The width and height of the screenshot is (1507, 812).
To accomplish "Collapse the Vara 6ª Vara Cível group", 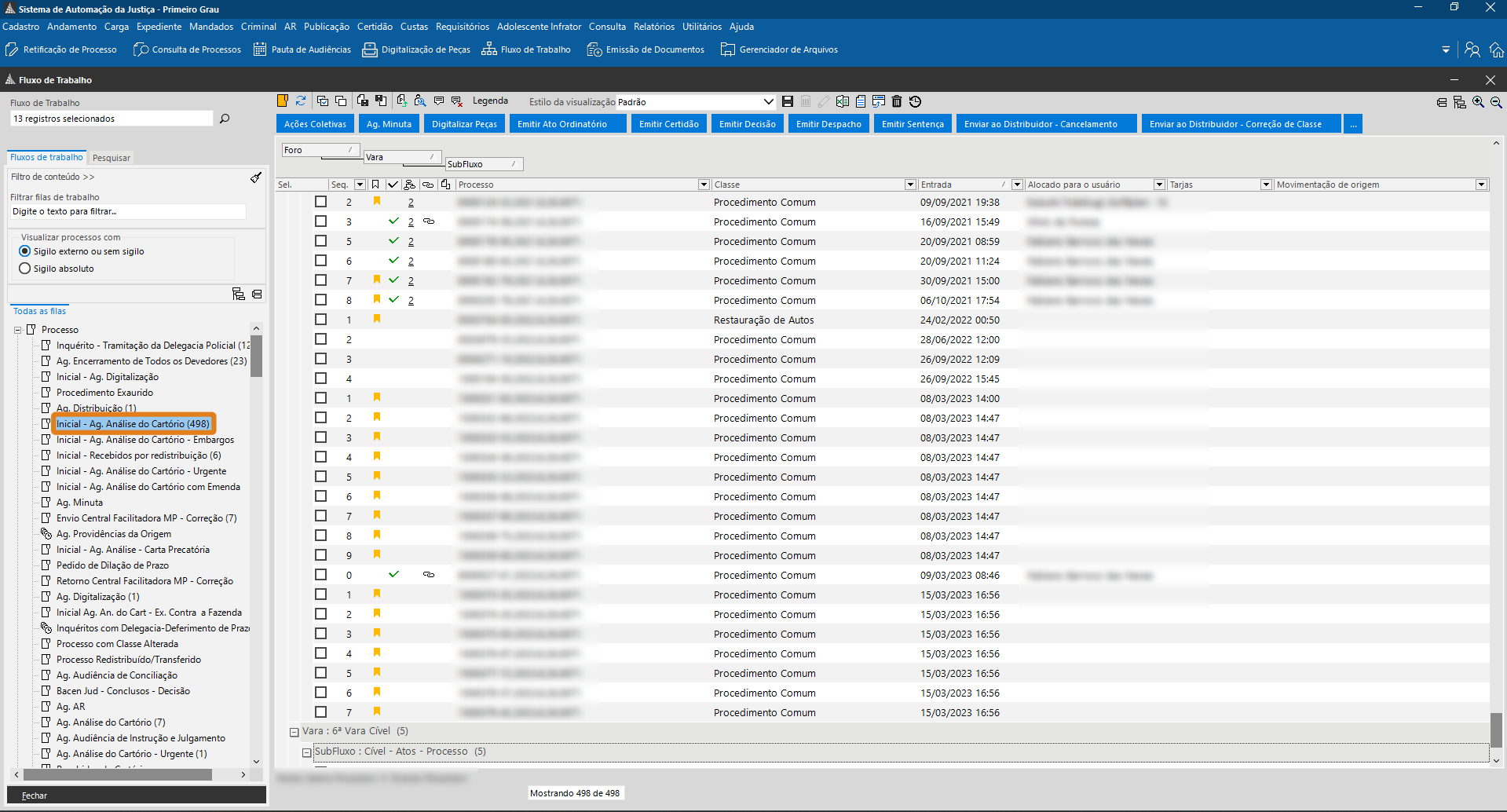I will coord(294,732).
